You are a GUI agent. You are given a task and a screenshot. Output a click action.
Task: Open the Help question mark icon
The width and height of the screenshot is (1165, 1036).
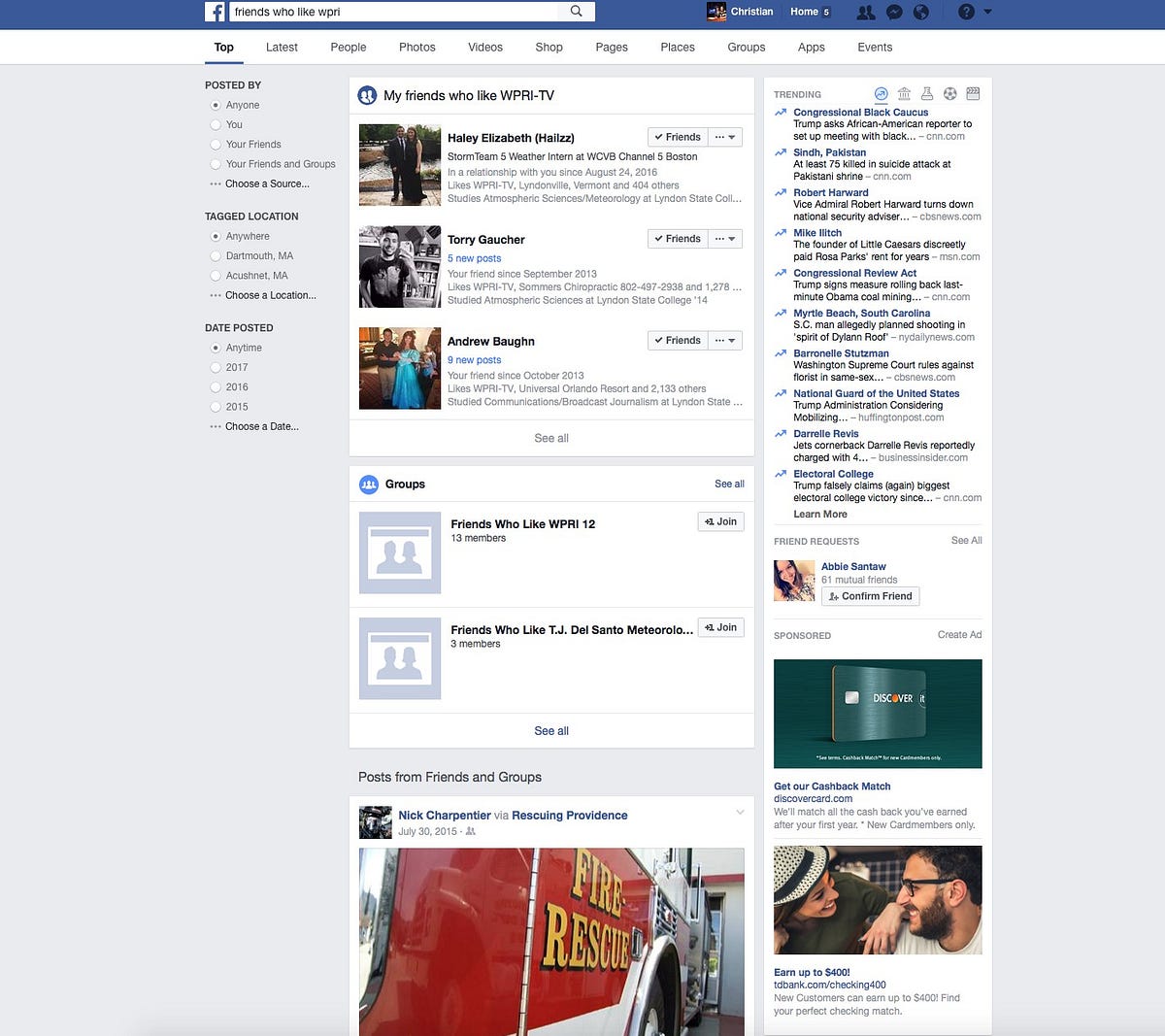[967, 12]
